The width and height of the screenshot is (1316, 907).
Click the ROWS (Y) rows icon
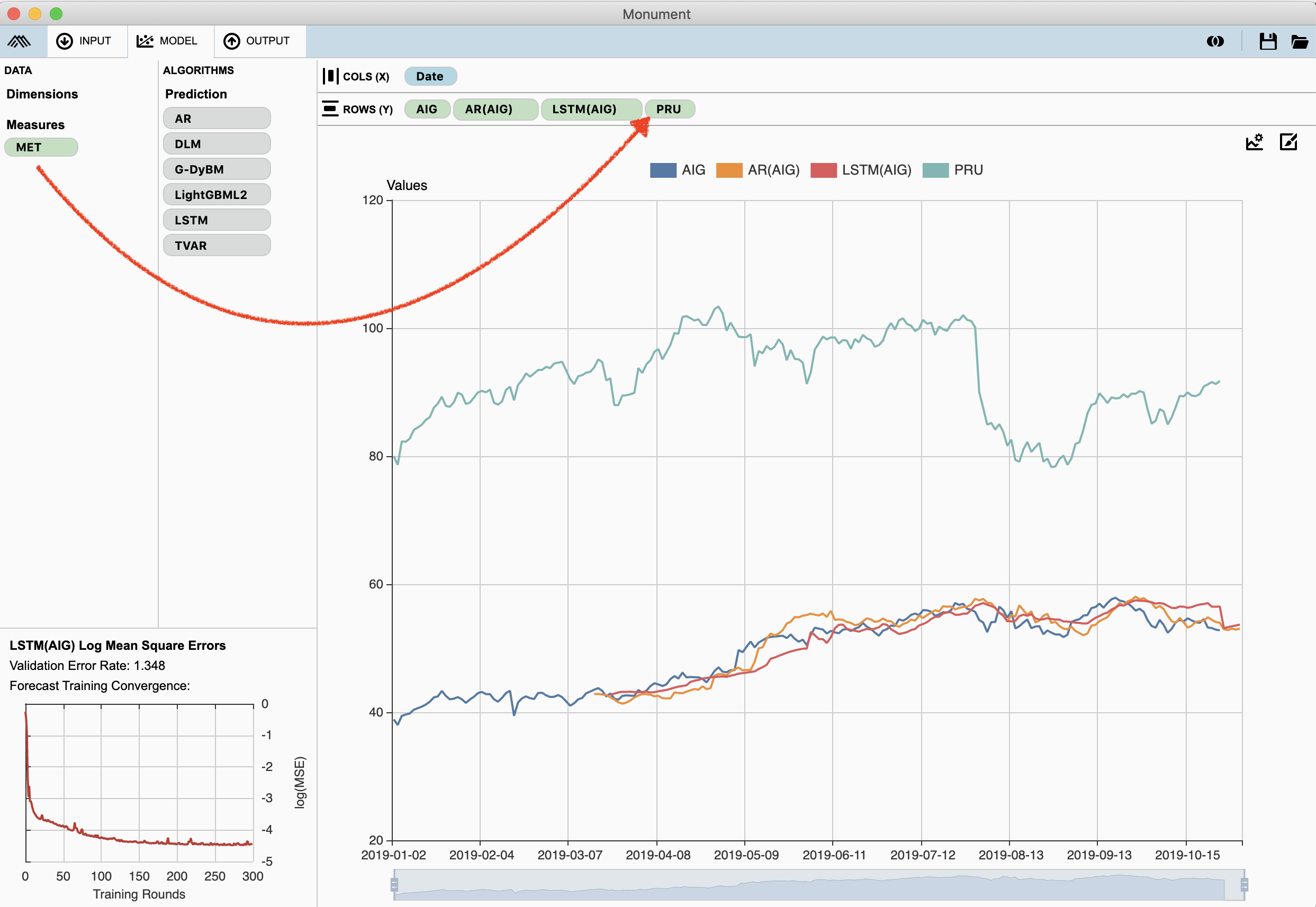point(330,108)
